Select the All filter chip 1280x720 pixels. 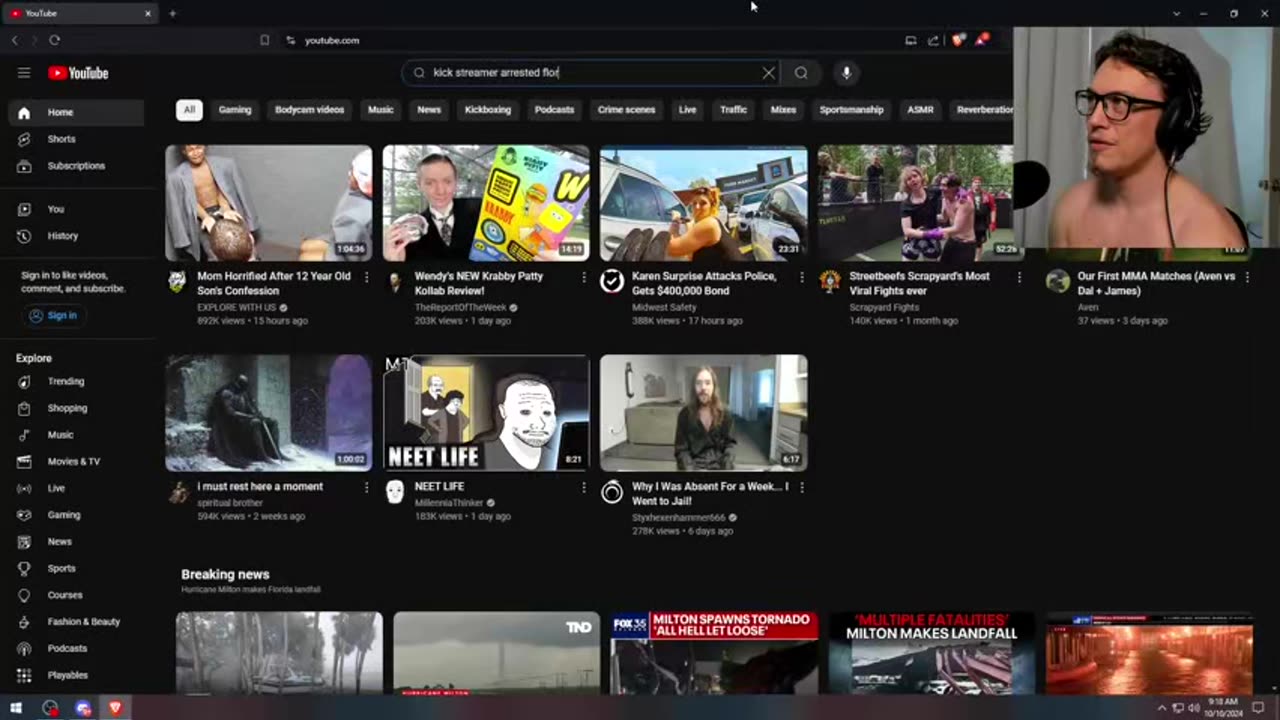pos(189,110)
